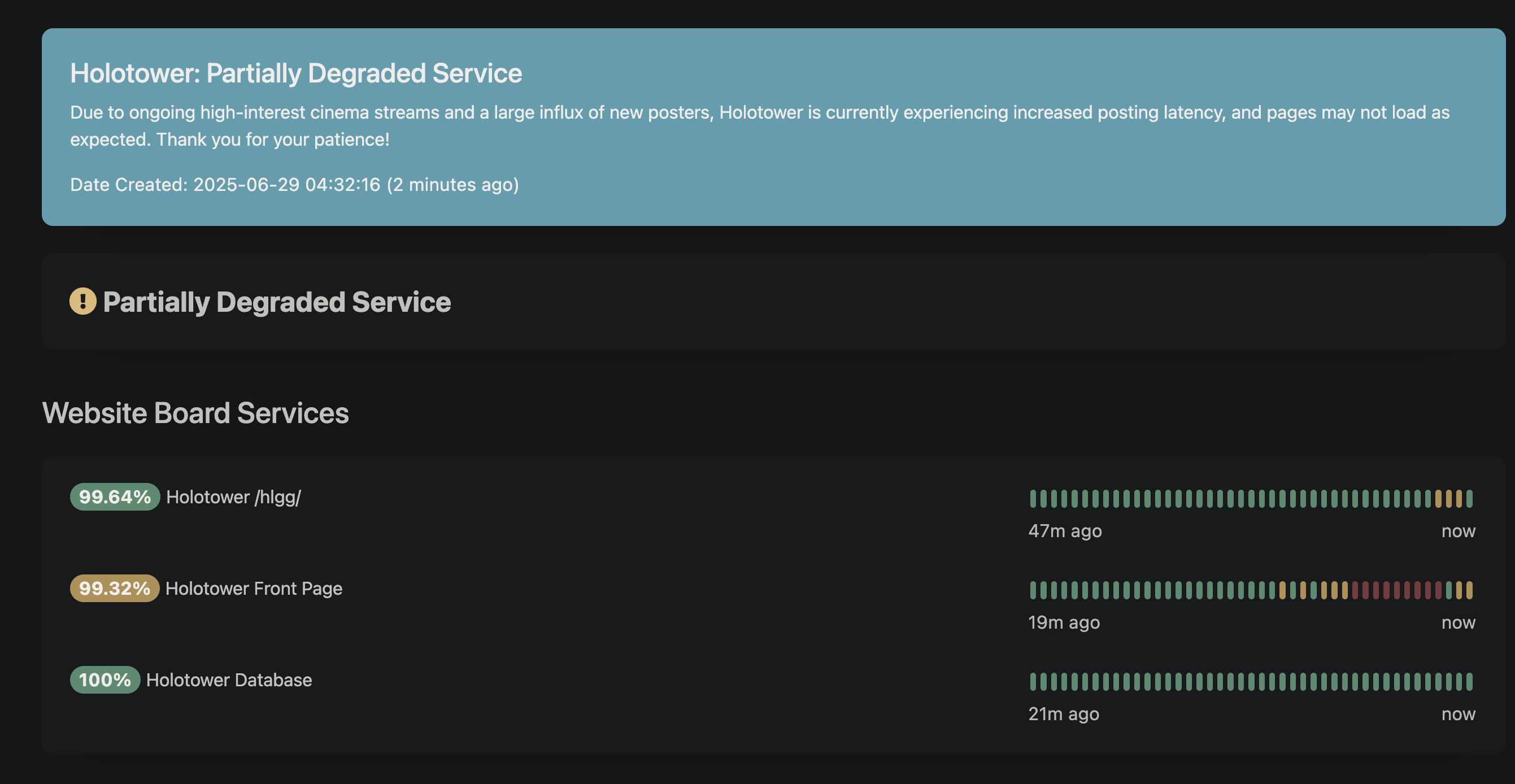Click the 21m ago label under Database
Image resolution: width=1515 pixels, height=784 pixels.
1063,714
